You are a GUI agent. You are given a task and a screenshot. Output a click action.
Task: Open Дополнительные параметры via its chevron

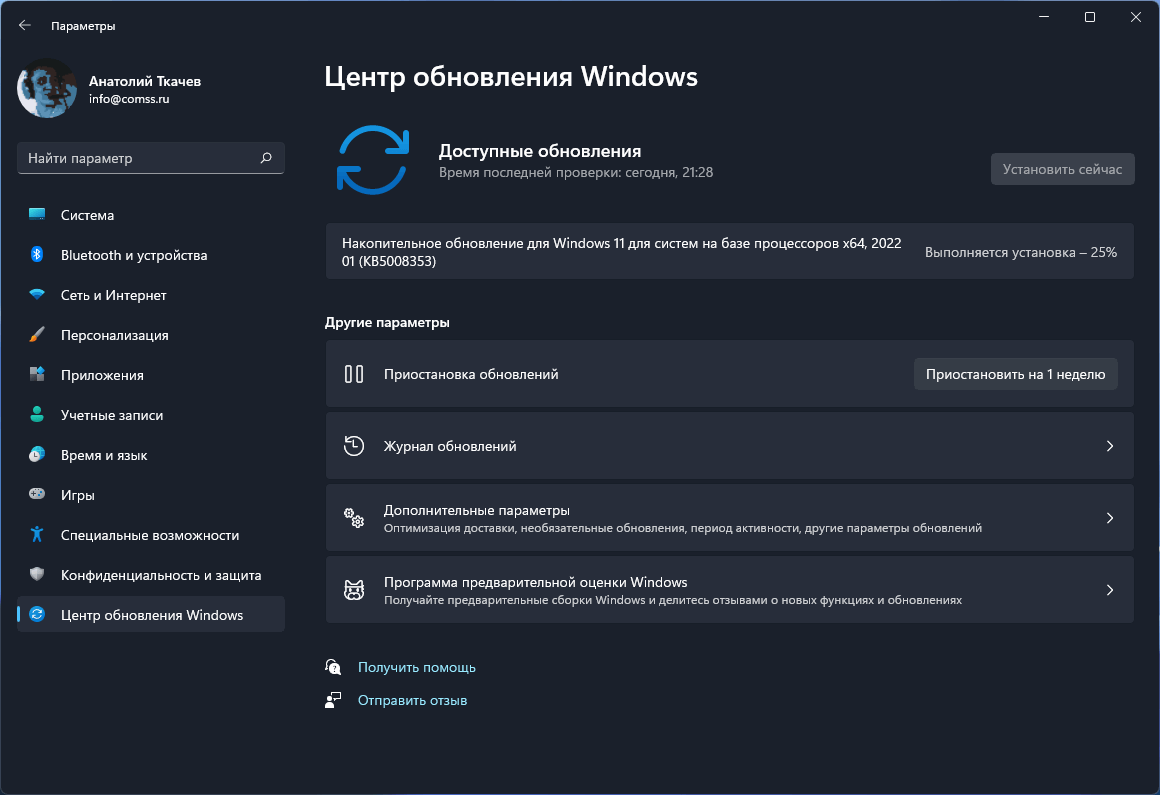point(1109,517)
